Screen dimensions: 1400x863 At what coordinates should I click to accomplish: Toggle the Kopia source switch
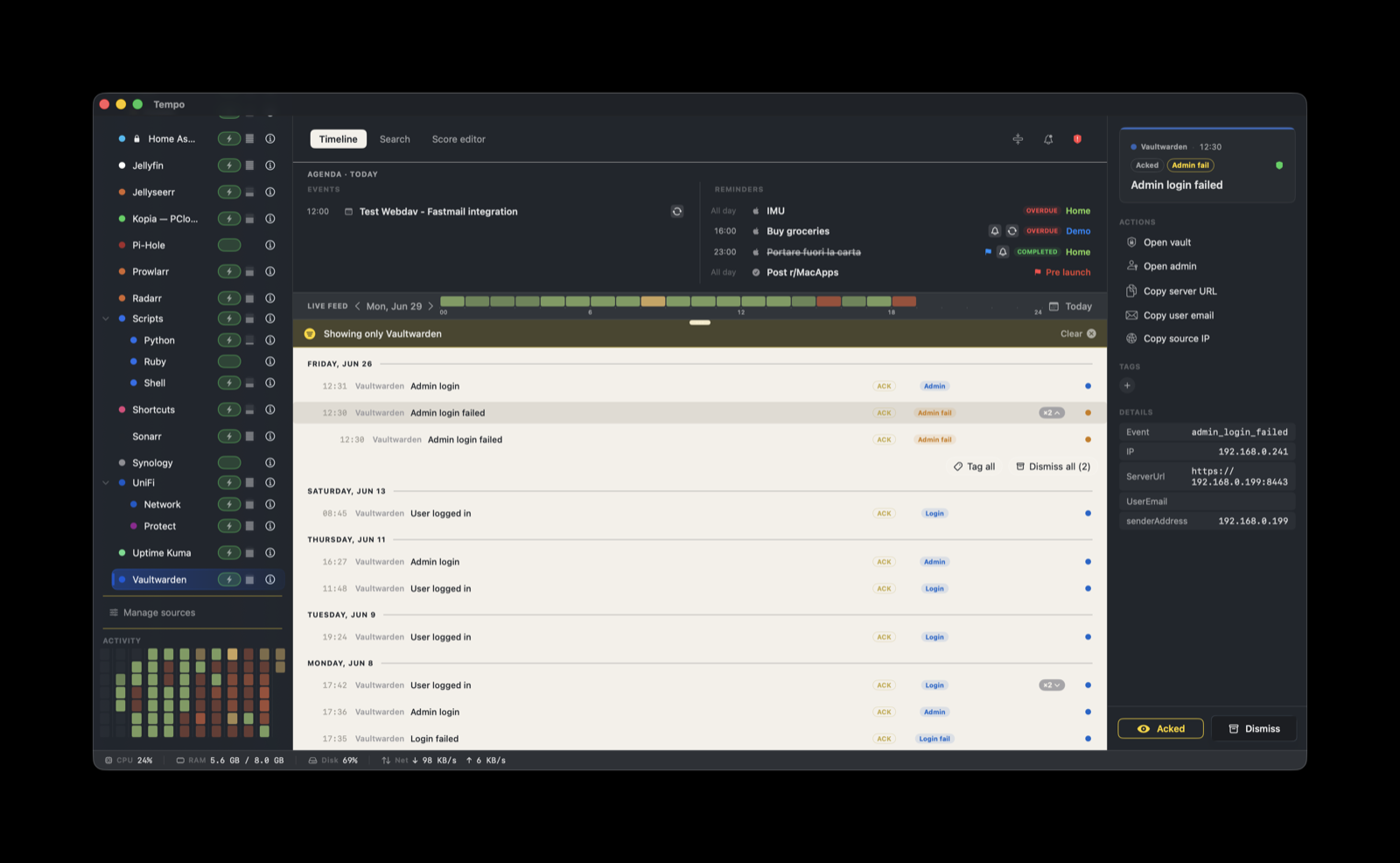(229, 219)
